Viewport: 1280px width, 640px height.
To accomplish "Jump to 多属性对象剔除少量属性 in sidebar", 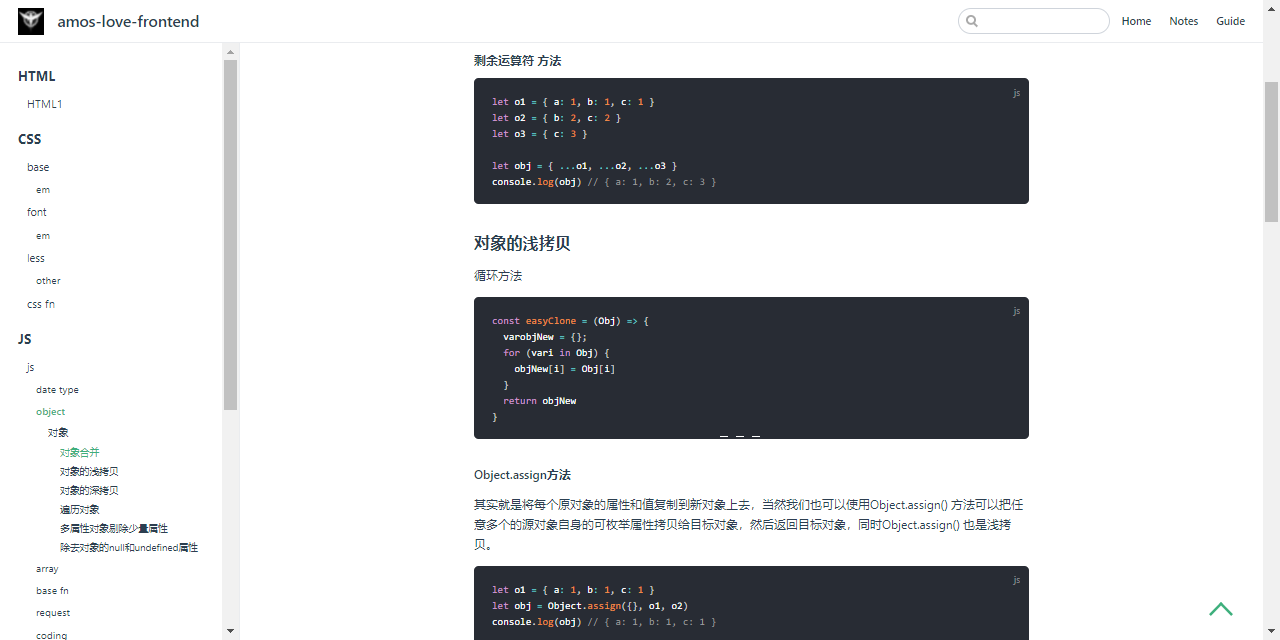I will 114,528.
